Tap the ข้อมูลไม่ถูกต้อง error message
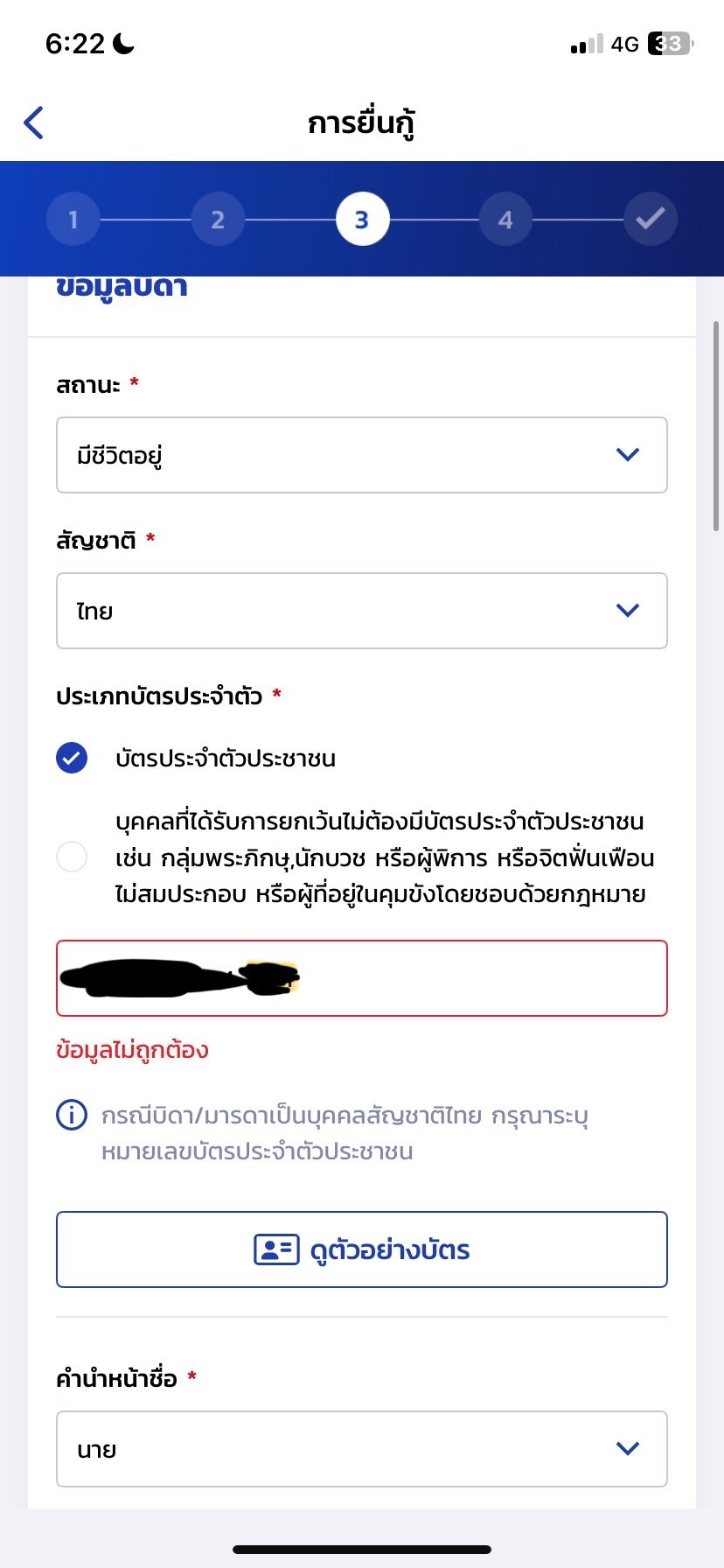The height and width of the screenshot is (1568, 724). click(x=132, y=1050)
